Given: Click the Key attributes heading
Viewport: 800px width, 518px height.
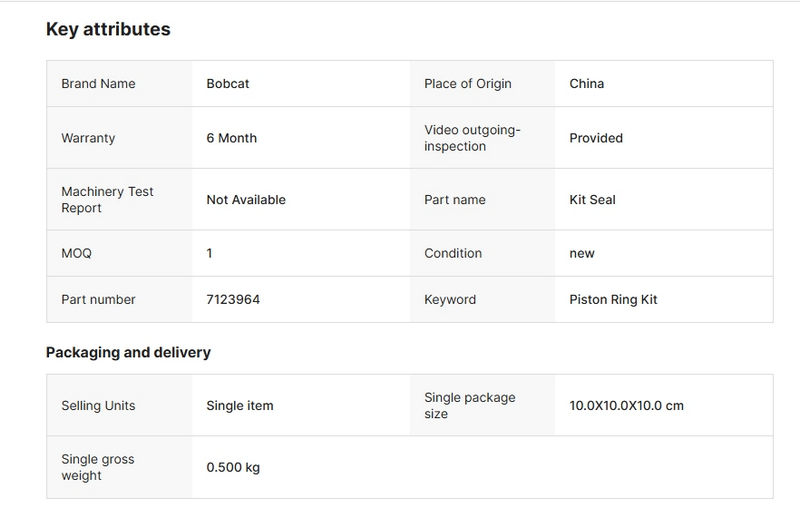Looking at the screenshot, I should point(108,29).
